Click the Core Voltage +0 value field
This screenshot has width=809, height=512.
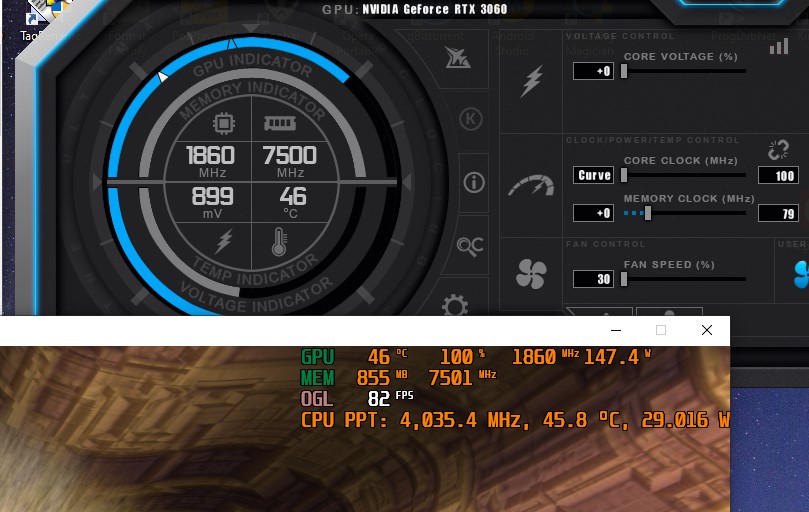click(593, 71)
